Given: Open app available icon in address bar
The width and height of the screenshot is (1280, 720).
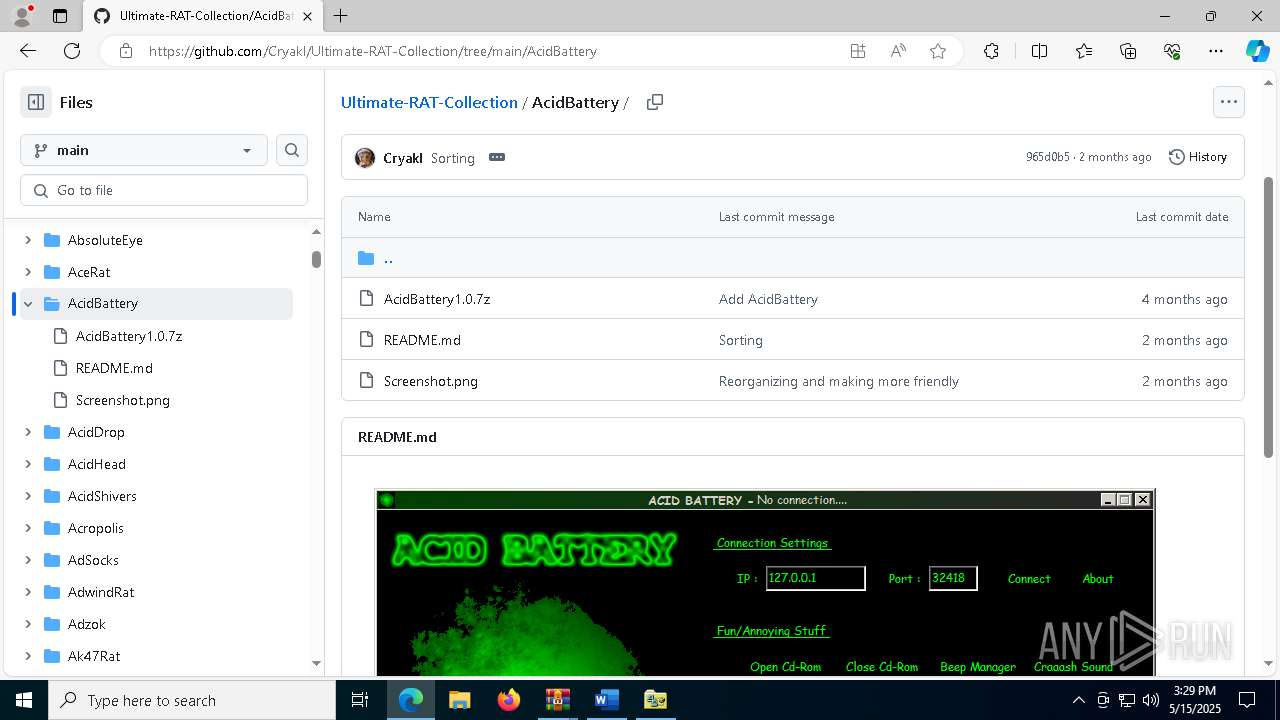Looking at the screenshot, I should (x=858, y=51).
